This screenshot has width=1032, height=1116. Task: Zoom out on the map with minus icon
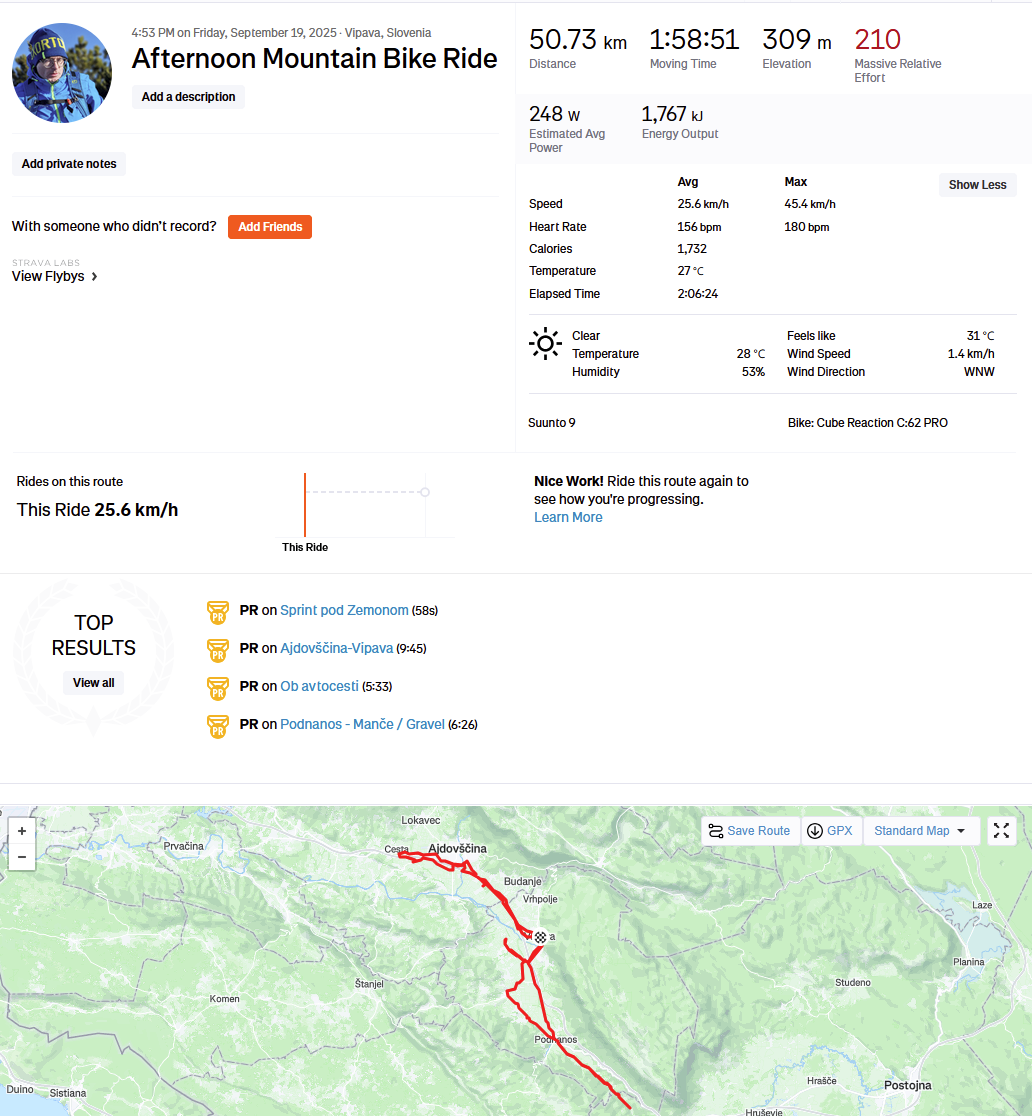point(22,857)
